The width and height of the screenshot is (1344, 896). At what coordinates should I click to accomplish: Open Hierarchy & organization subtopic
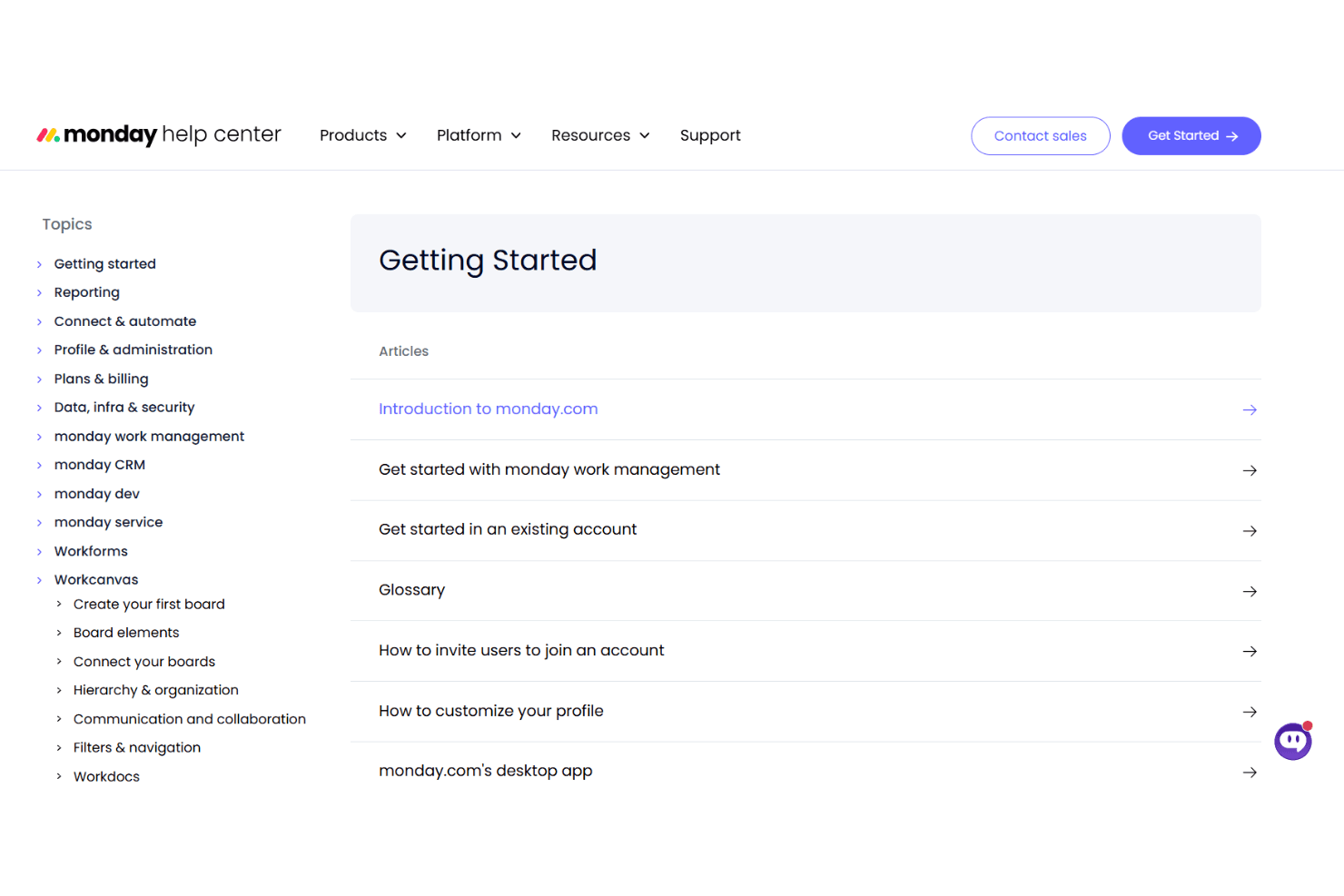coord(156,691)
